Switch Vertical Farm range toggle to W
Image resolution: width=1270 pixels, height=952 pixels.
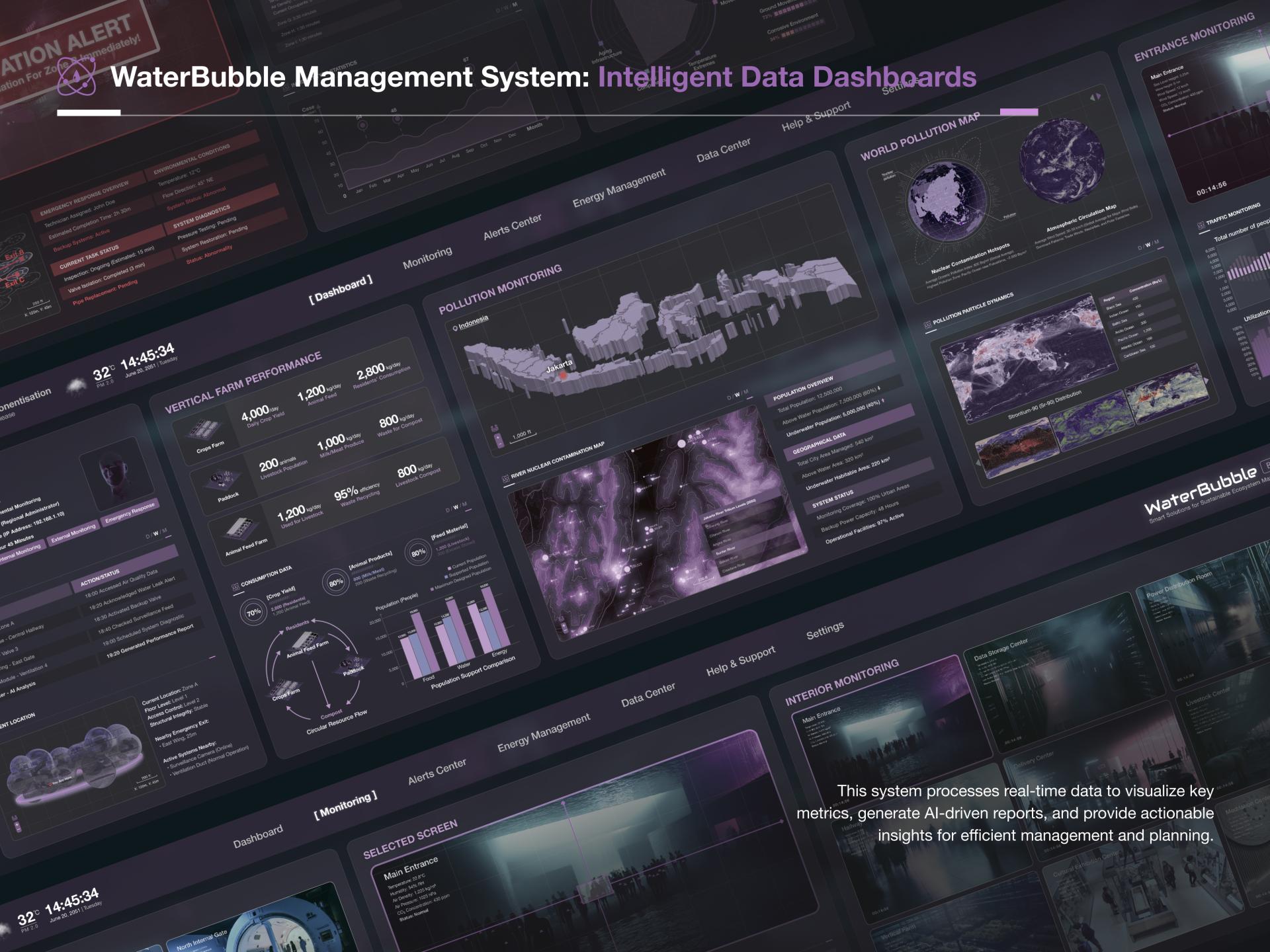[455, 508]
